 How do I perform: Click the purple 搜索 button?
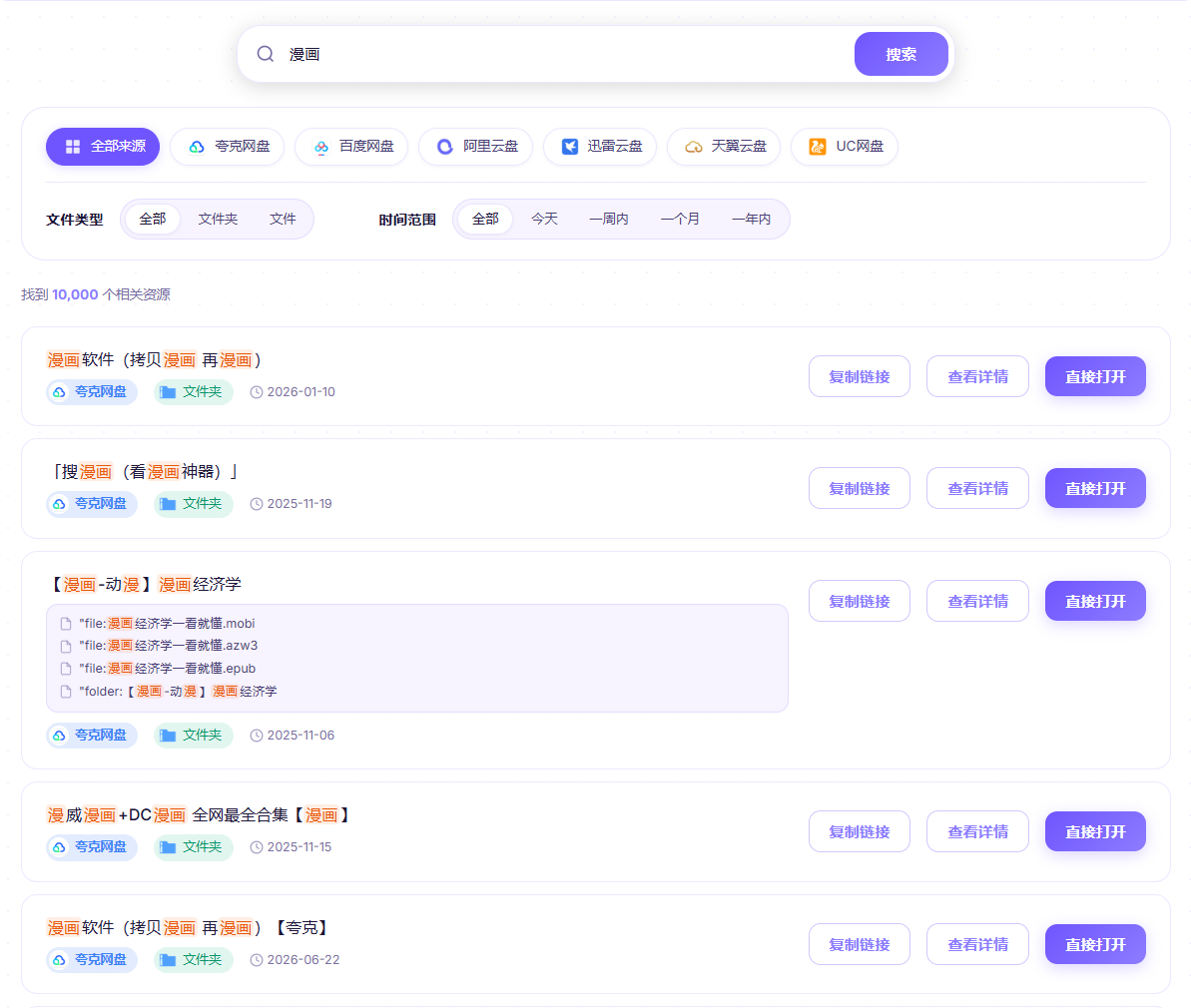tap(900, 54)
